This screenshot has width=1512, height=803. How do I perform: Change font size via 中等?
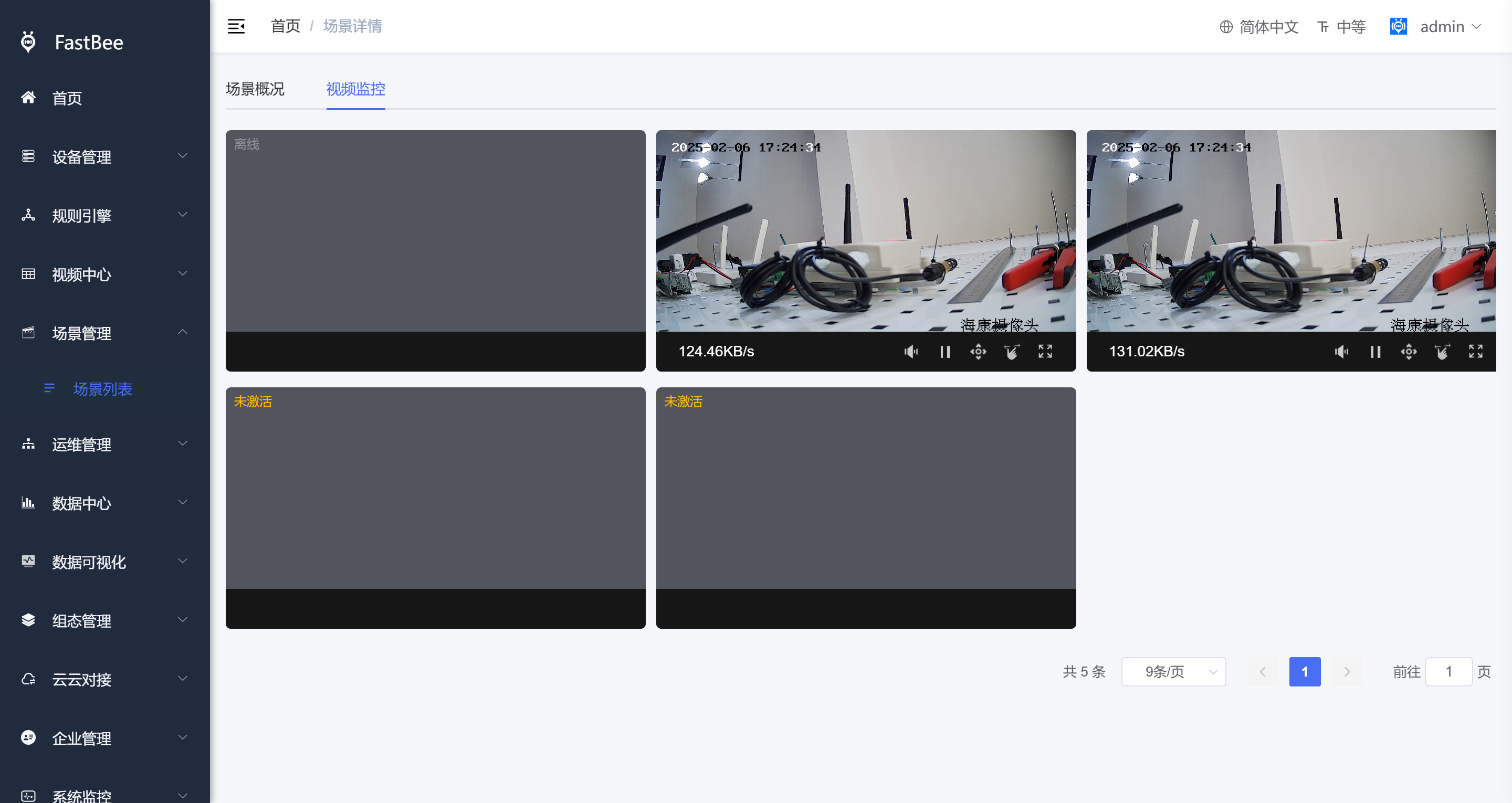click(1351, 27)
